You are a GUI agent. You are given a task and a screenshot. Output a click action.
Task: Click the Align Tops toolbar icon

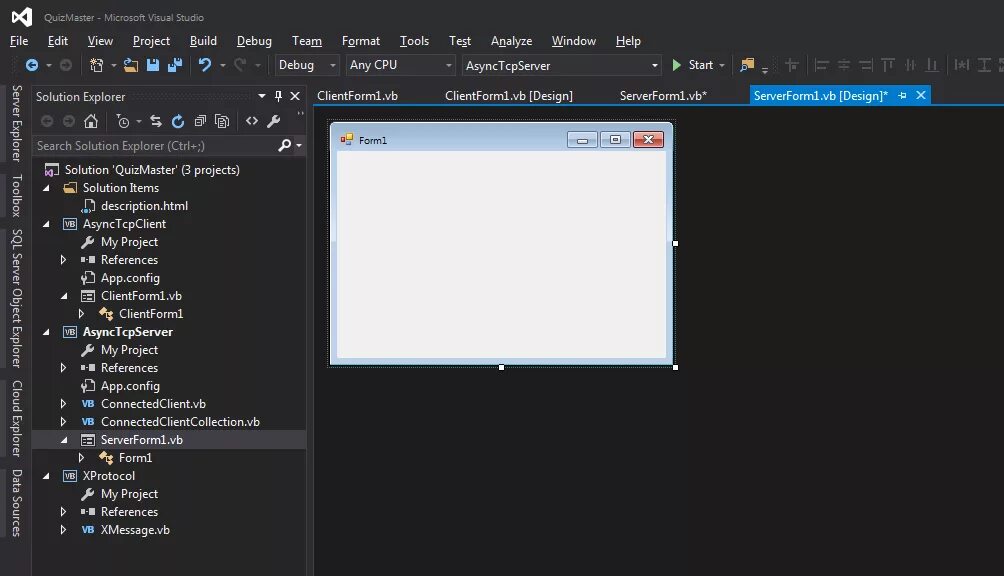click(x=887, y=65)
